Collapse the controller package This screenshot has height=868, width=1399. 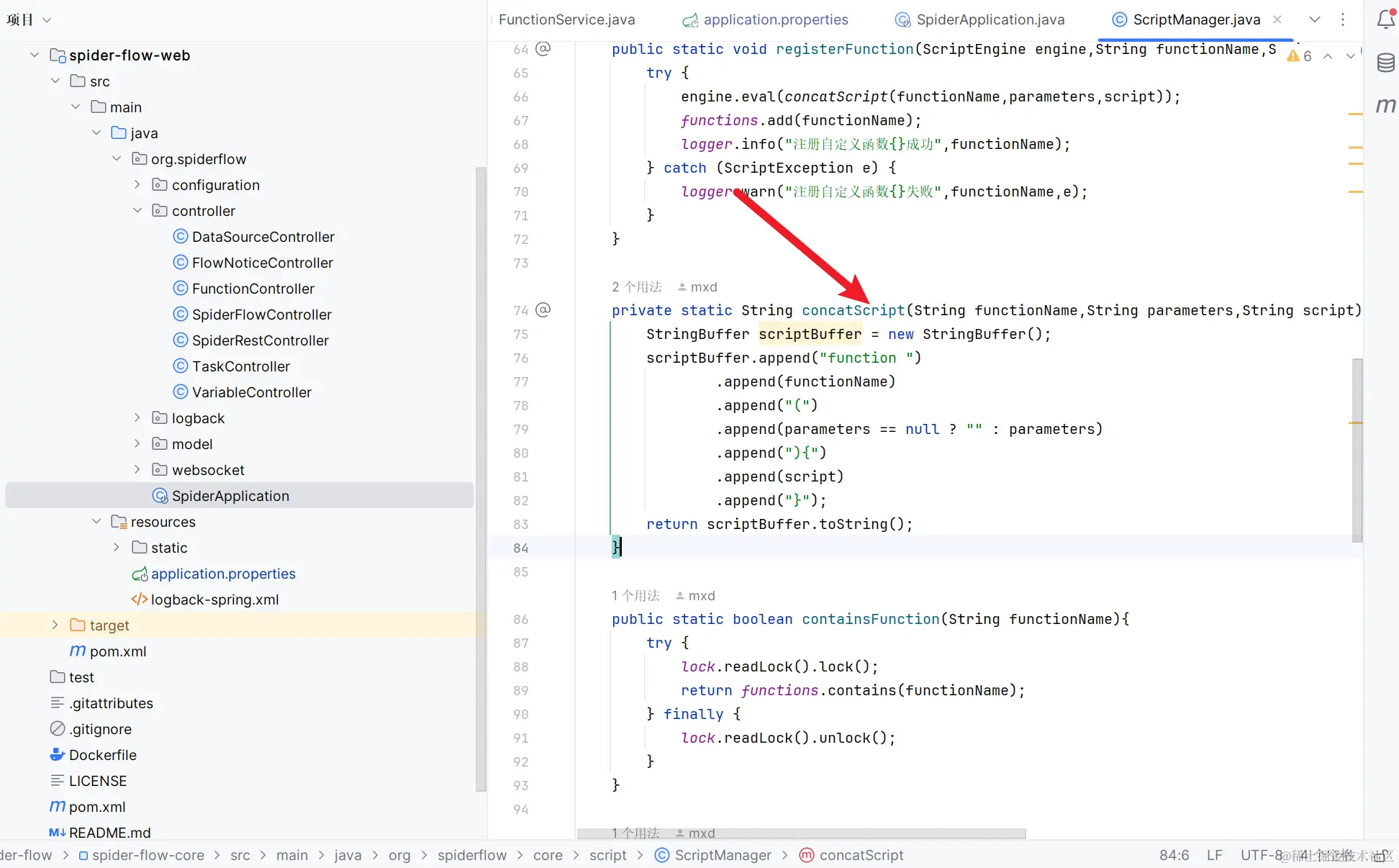tap(137, 211)
